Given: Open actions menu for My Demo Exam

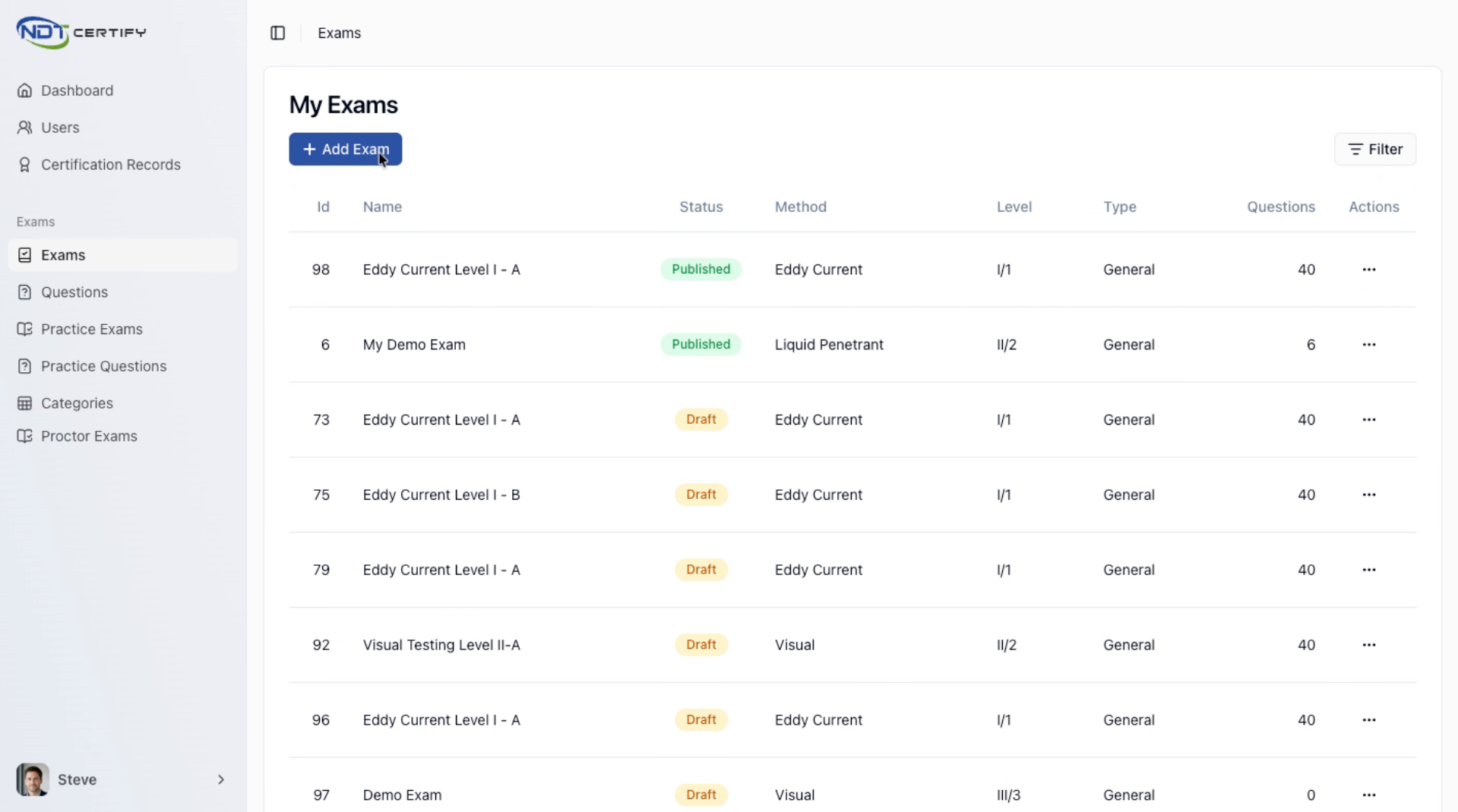Looking at the screenshot, I should point(1368,345).
